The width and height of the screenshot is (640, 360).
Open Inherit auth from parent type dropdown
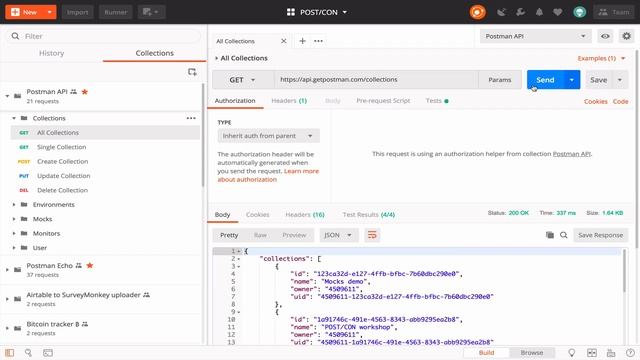[x=268, y=136]
